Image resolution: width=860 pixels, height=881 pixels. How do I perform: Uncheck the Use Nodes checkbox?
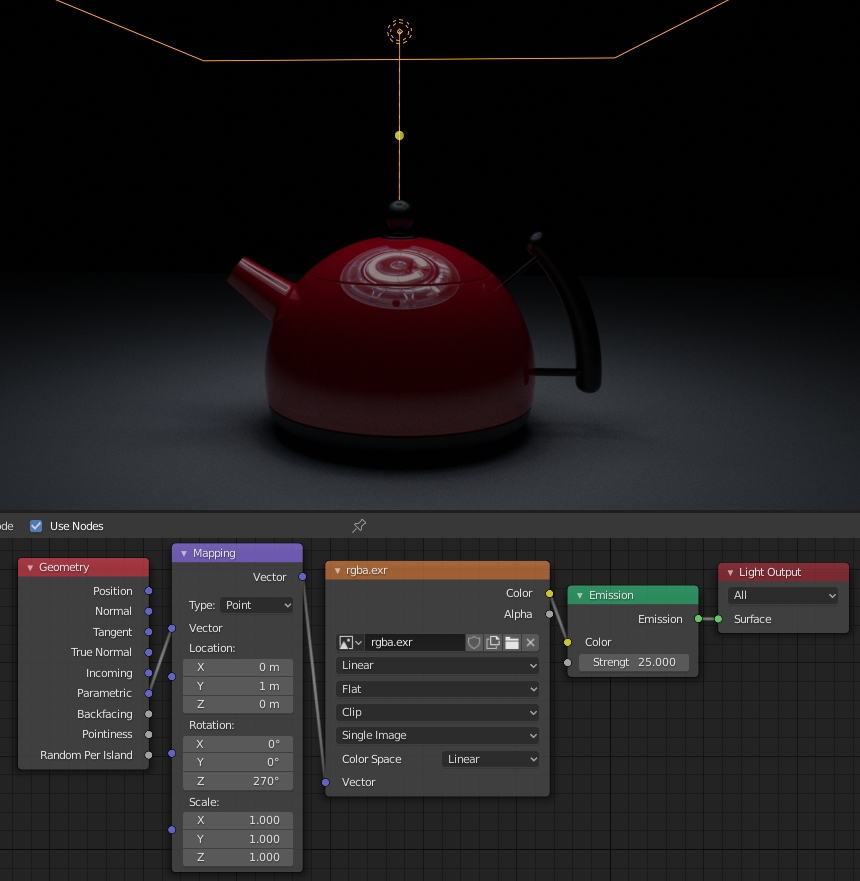[x=36, y=526]
